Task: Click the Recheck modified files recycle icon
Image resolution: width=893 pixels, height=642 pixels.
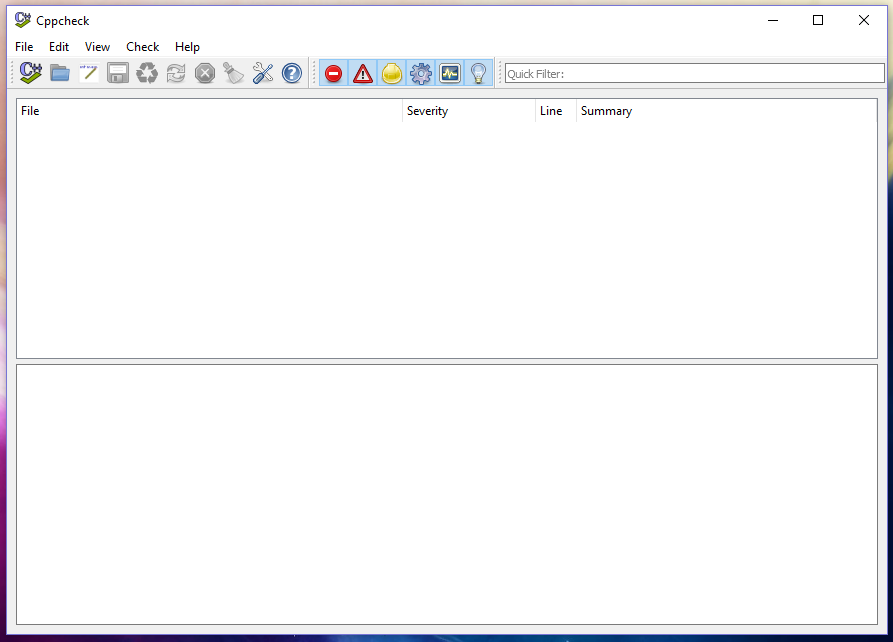Action: [x=147, y=73]
